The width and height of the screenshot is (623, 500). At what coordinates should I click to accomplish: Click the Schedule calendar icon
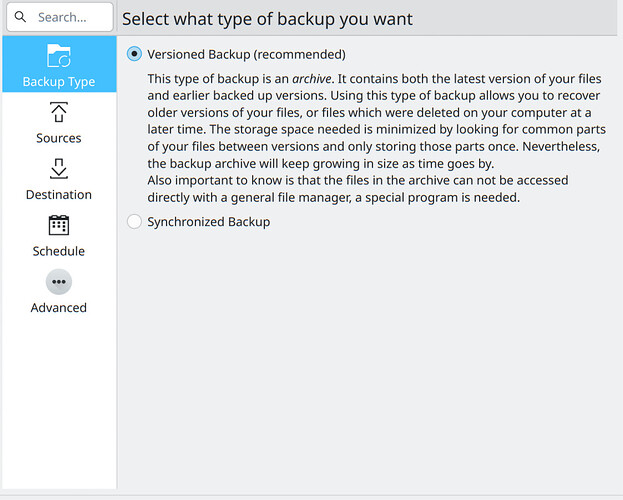tap(59, 225)
